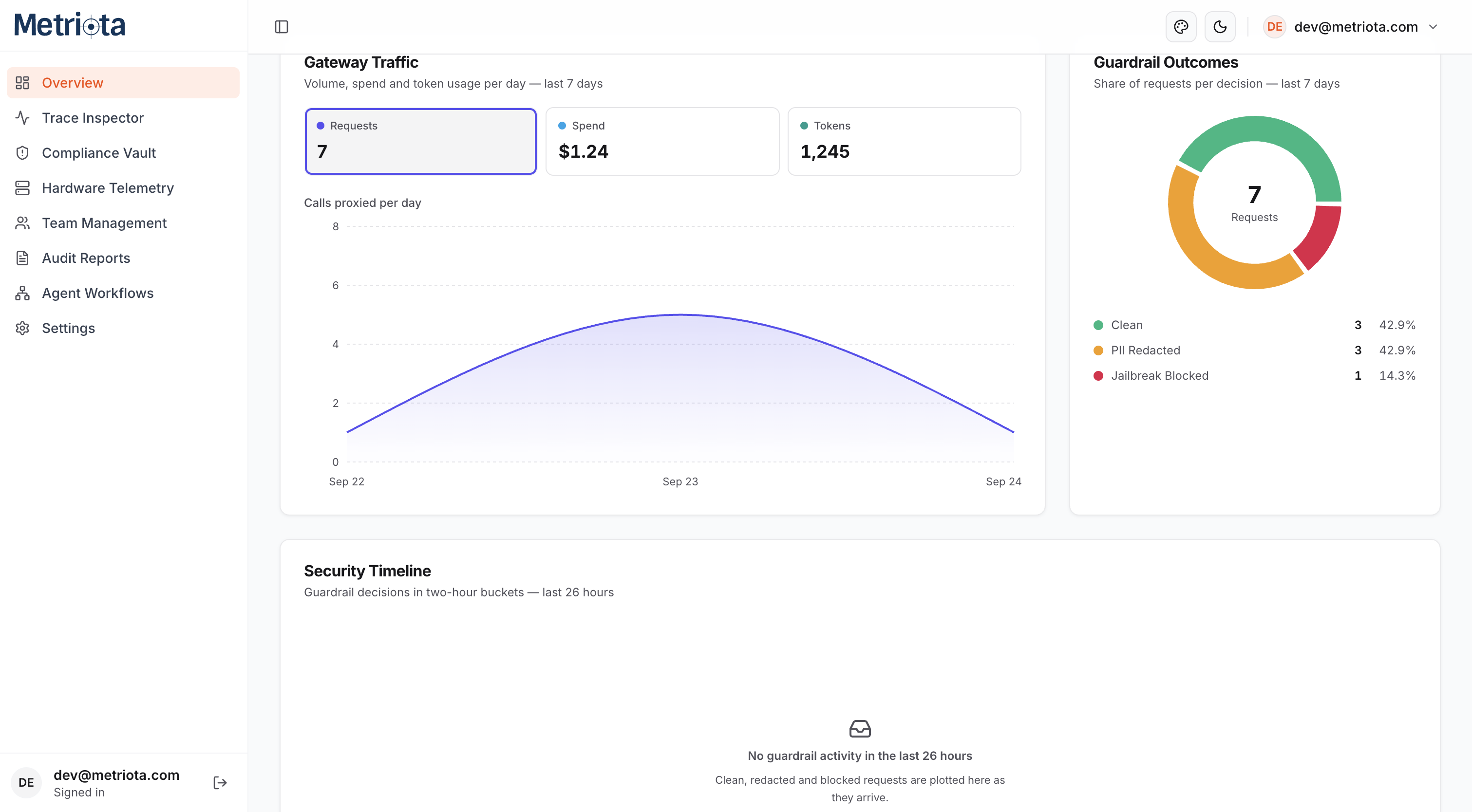Click the Security Timeline heading
1472x812 pixels.
tap(367, 571)
